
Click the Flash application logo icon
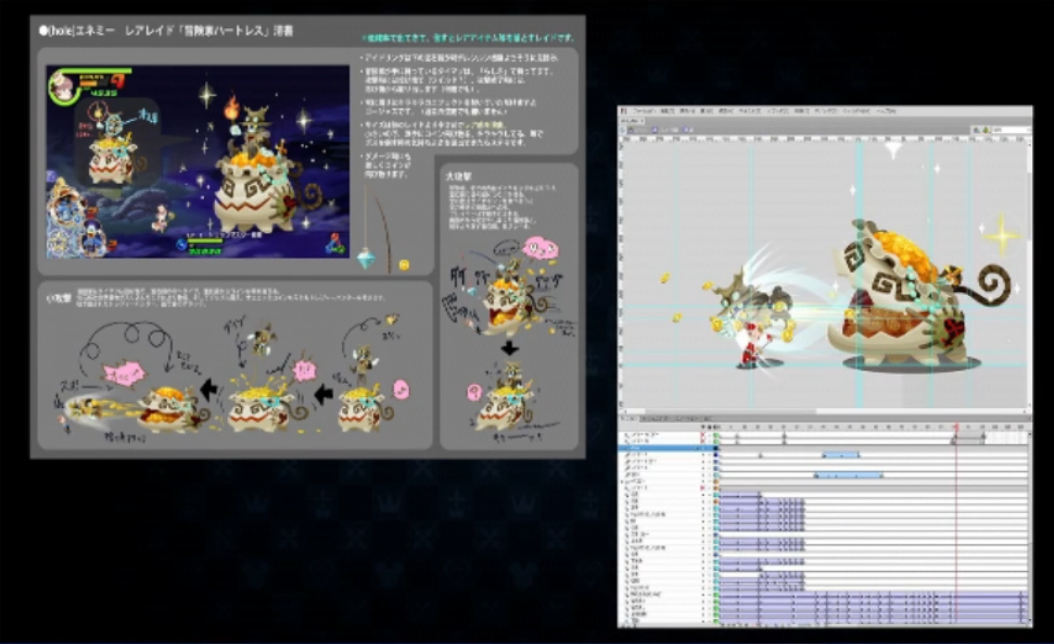click(x=624, y=111)
